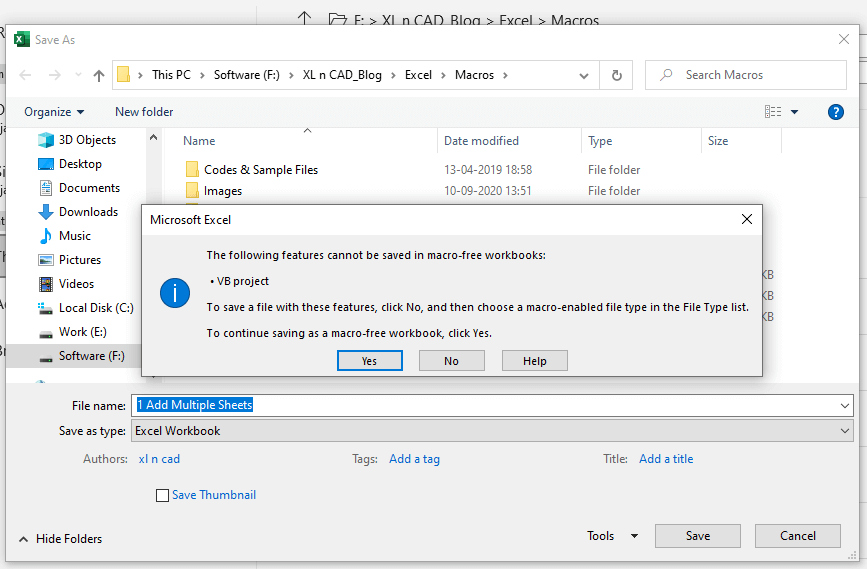867x569 pixels.
Task: Close the Microsoft Excel message dialog
Action: 746,220
